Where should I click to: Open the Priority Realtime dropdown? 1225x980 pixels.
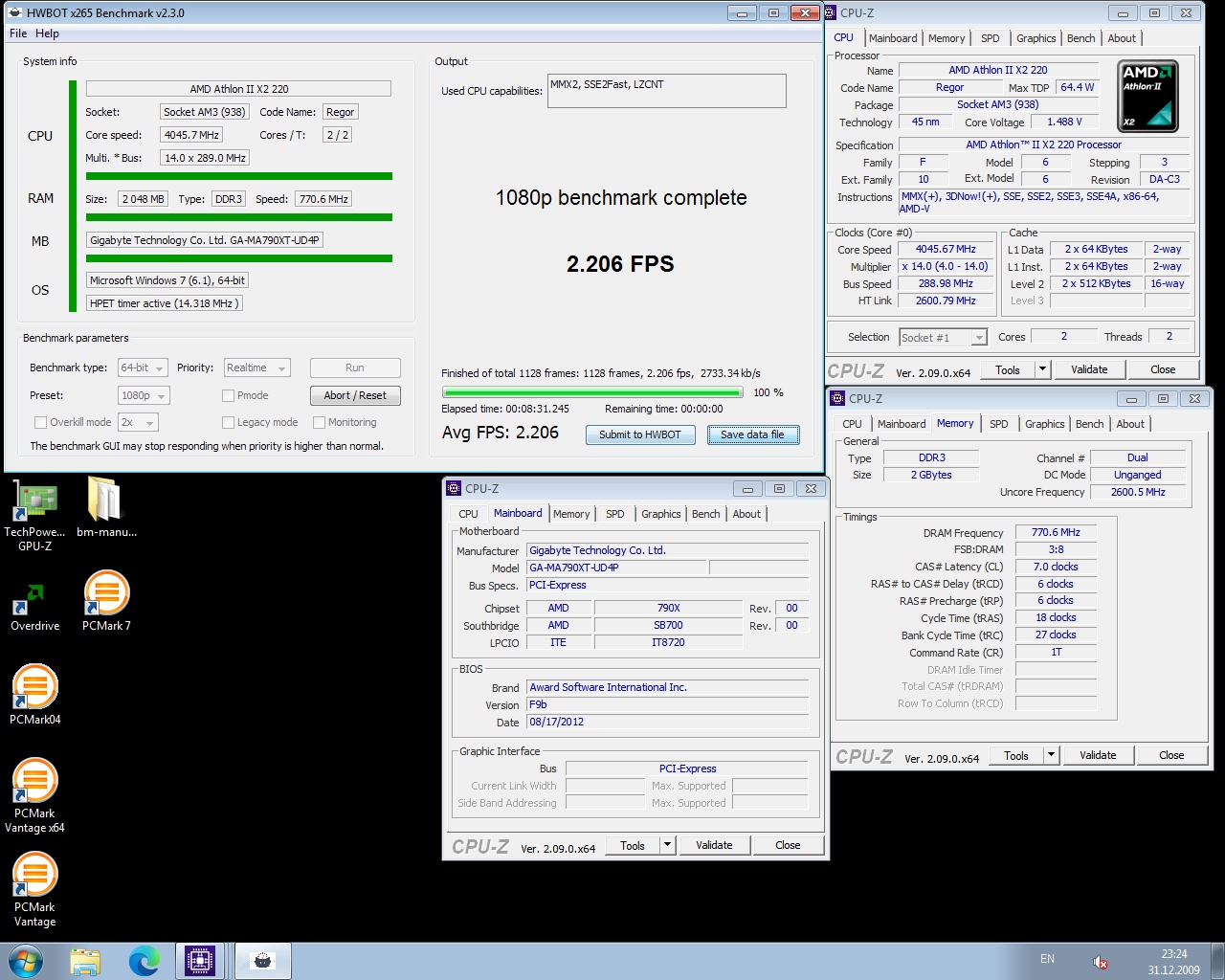(x=256, y=367)
